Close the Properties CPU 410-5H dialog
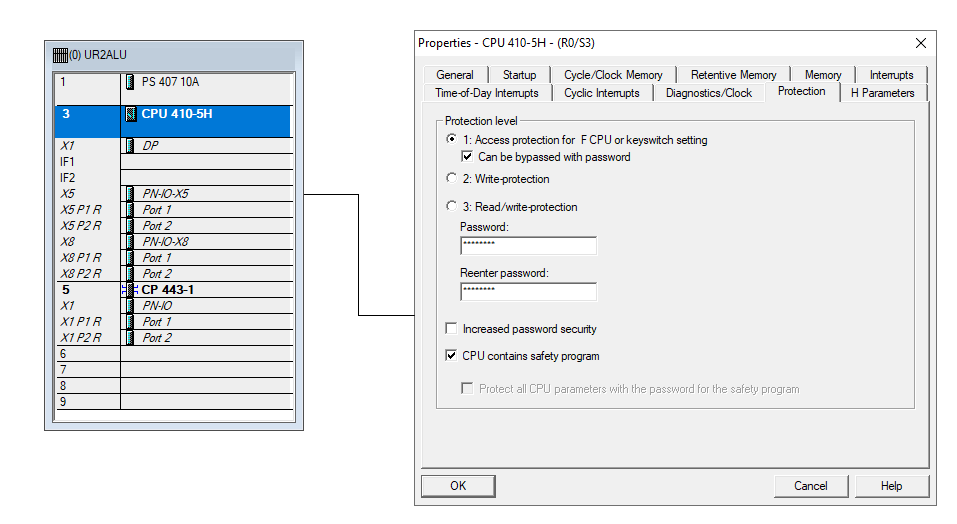 pos(920,43)
